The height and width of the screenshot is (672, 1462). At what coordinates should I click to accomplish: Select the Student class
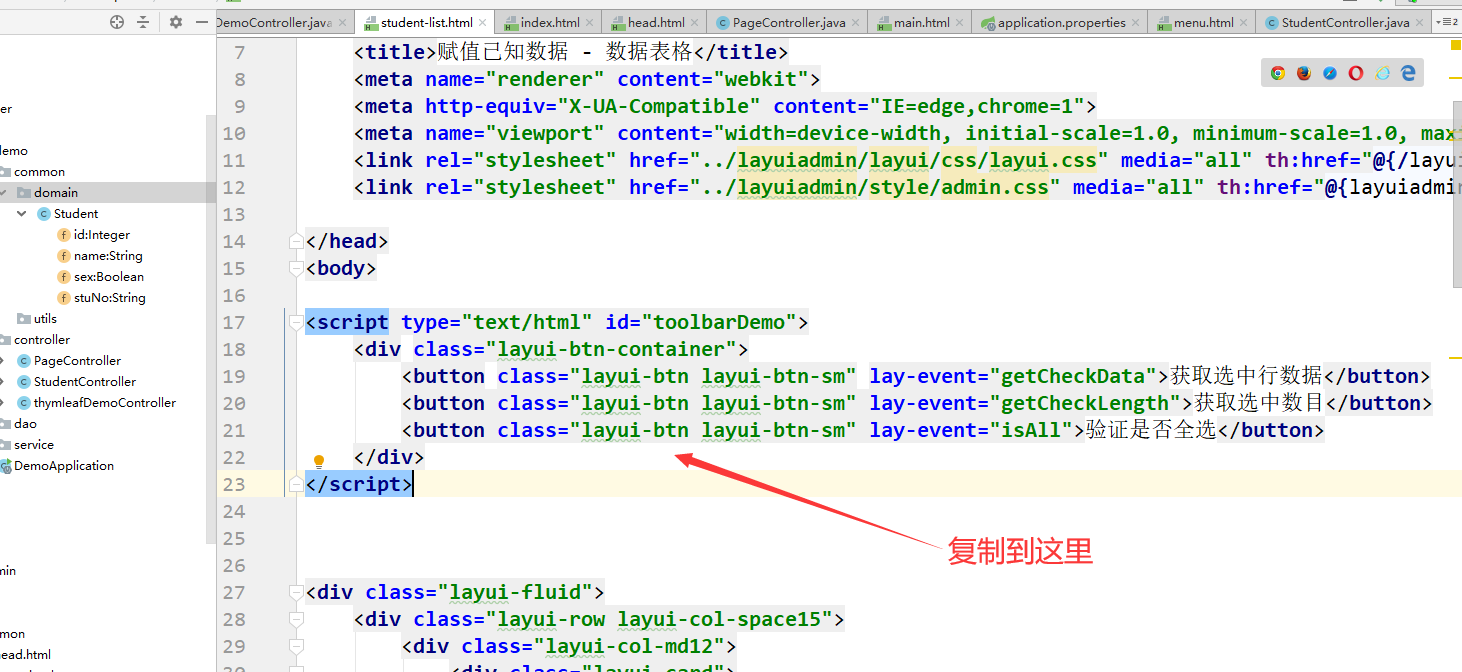[x=76, y=214]
